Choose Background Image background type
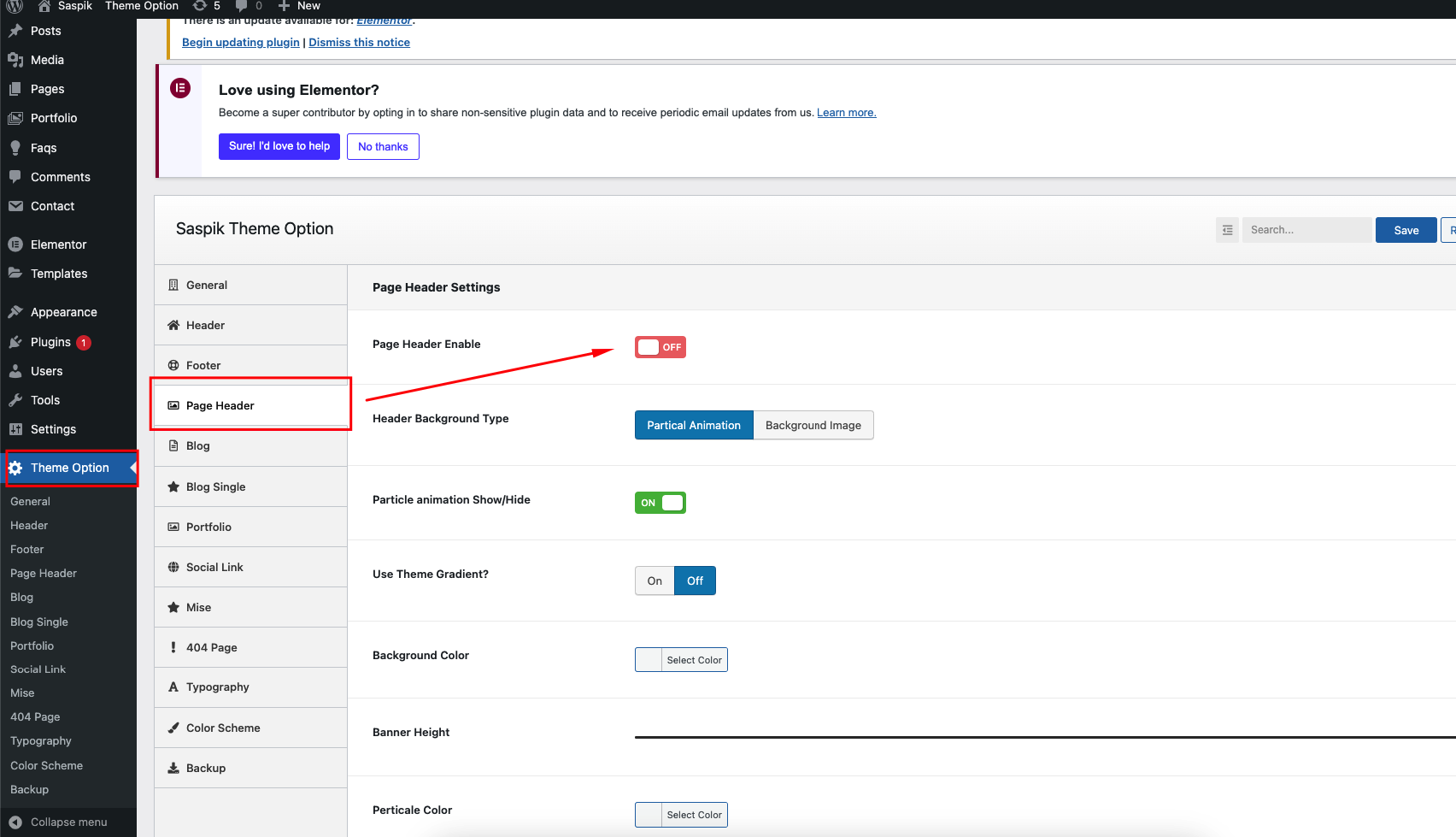1456x837 pixels. [x=813, y=425]
